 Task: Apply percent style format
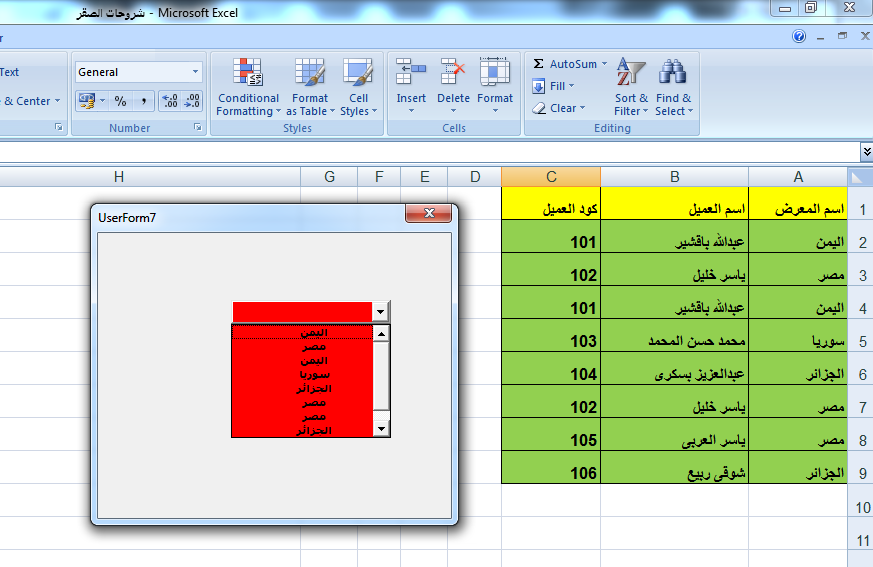[120, 101]
